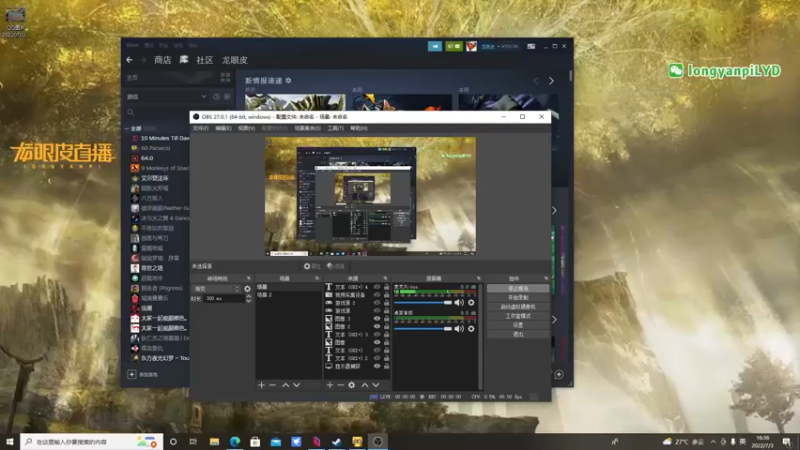Open Steam 商店 store tab
Image resolution: width=800 pixels, height=450 pixels.
pos(163,60)
